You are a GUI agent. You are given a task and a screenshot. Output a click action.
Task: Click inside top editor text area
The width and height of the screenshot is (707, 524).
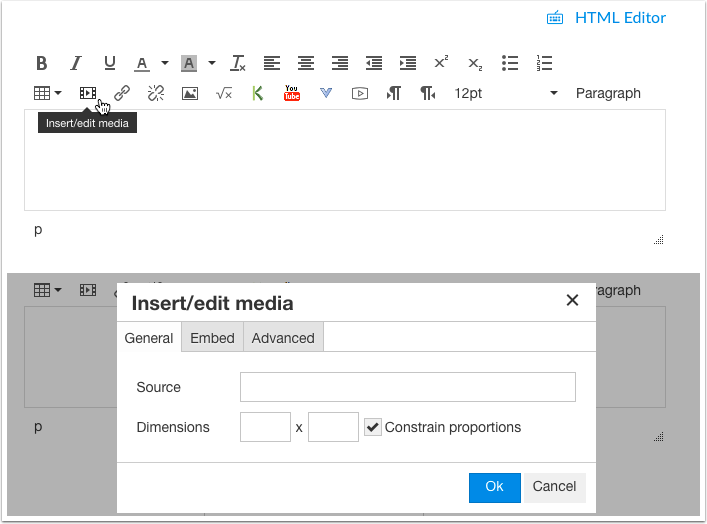pos(345,160)
